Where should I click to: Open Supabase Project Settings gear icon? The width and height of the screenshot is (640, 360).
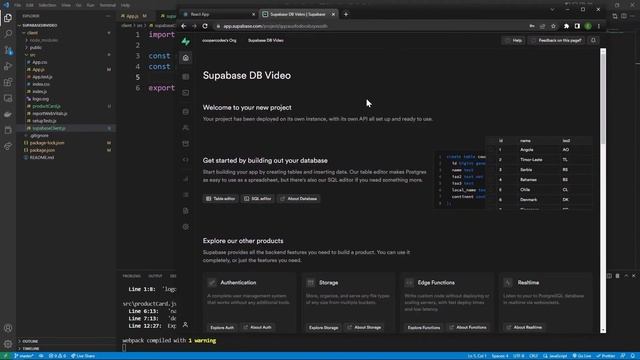coord(186,227)
